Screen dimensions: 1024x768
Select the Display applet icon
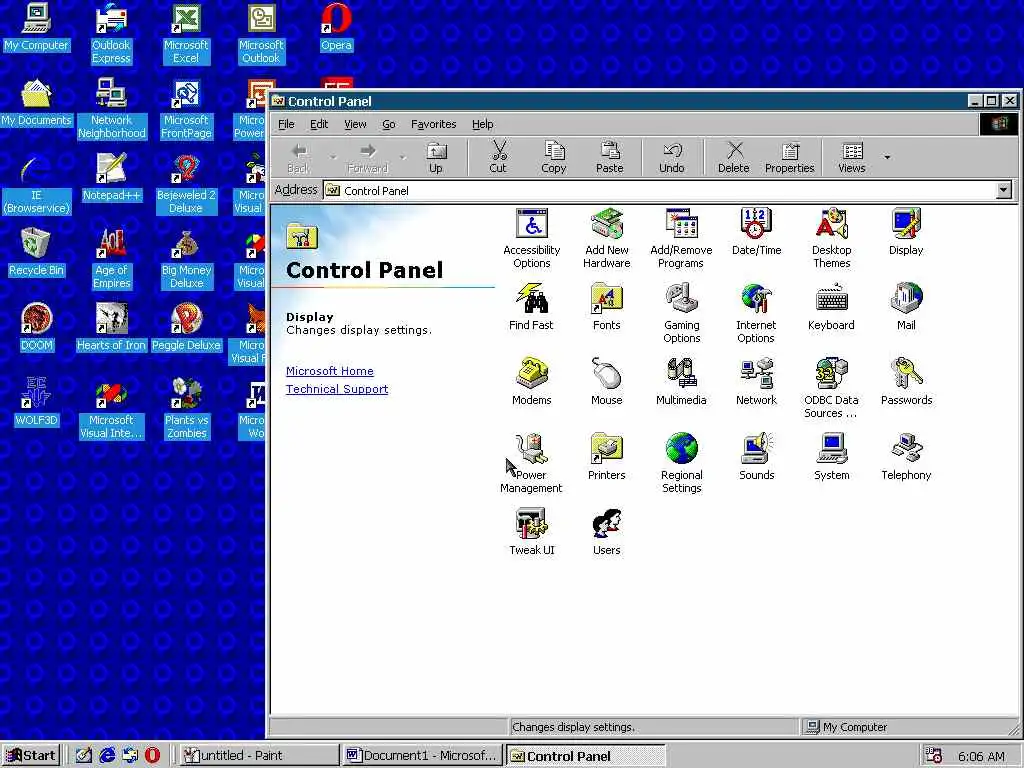point(906,232)
